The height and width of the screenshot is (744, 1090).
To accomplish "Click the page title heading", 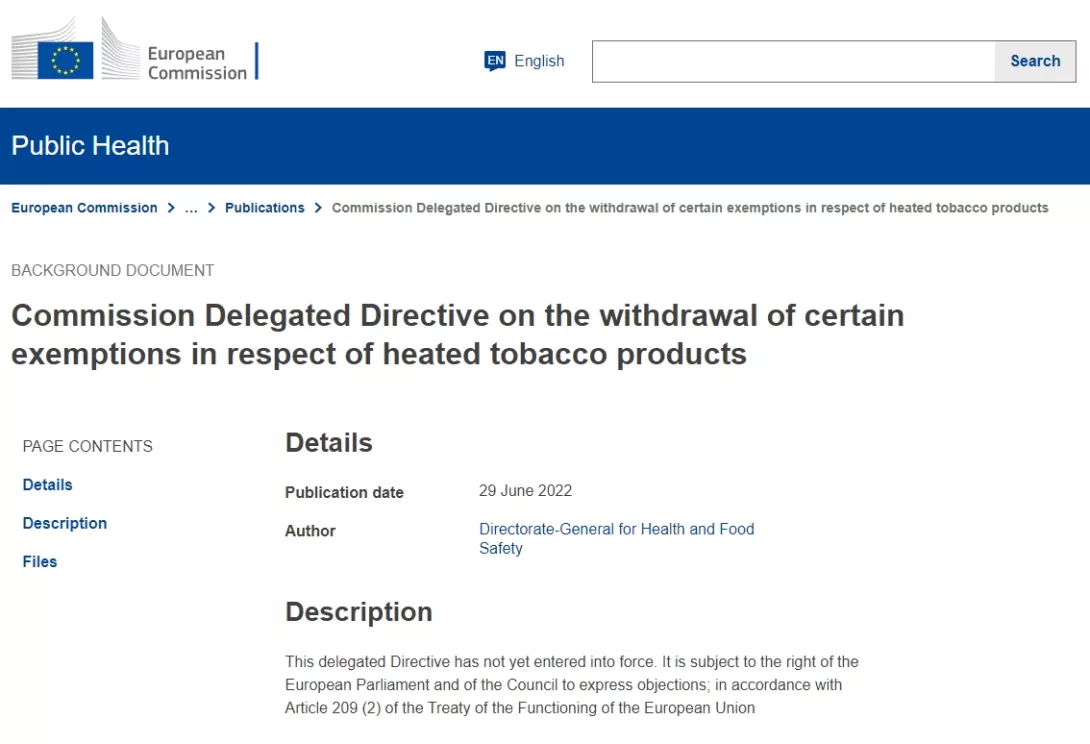I will coord(457,334).
